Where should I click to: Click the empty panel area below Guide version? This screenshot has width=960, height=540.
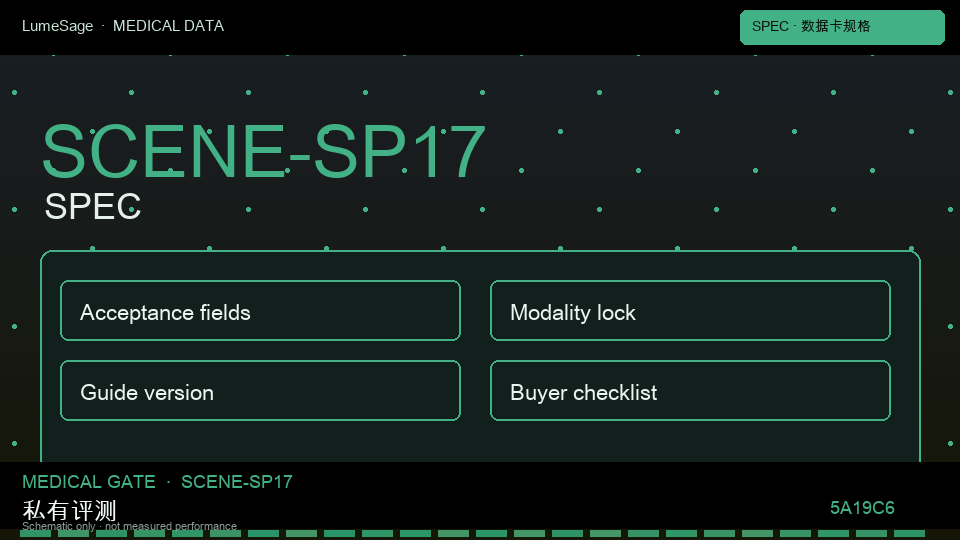click(260, 441)
